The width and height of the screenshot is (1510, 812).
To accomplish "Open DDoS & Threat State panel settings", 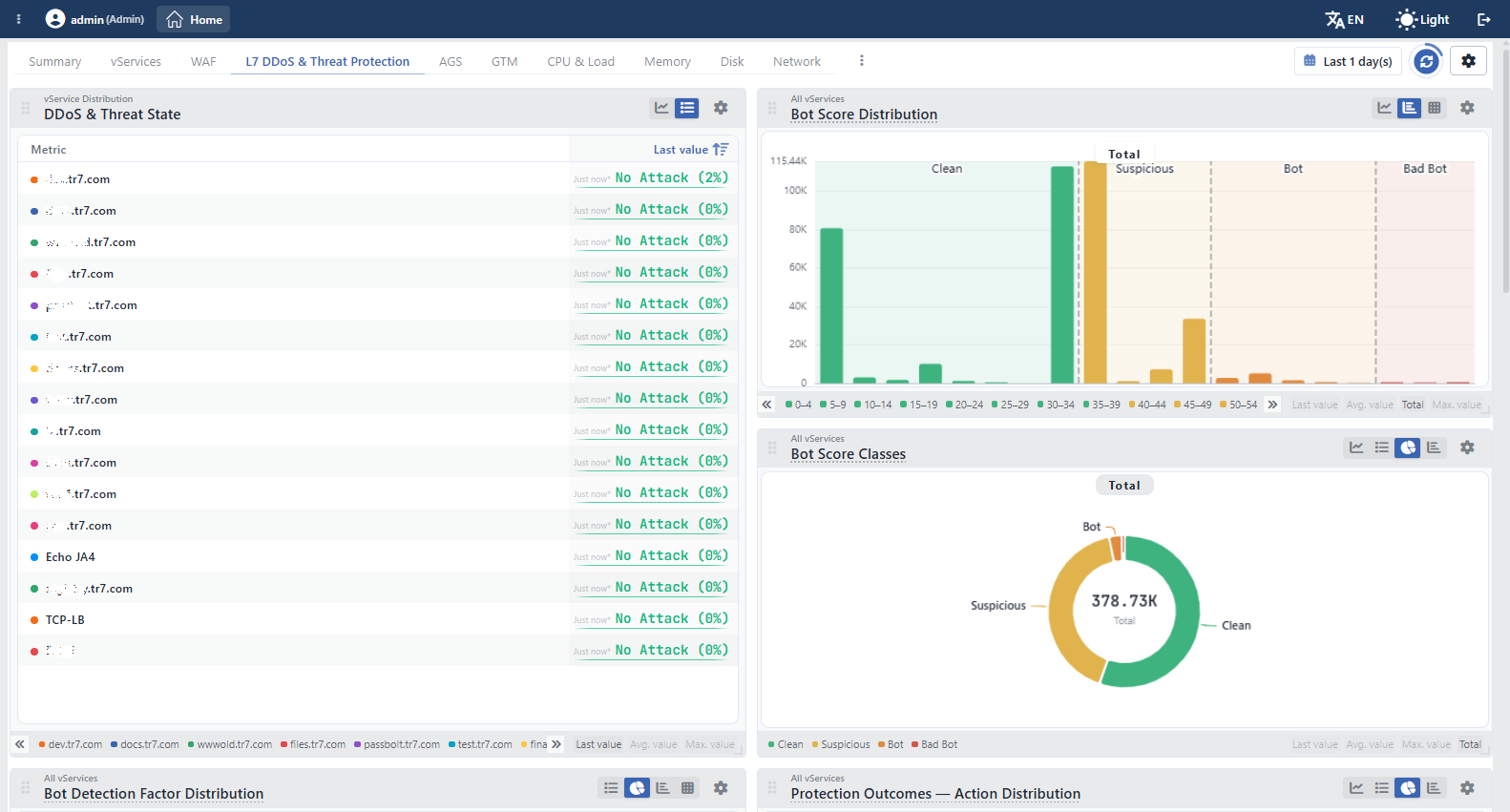I will [x=721, y=108].
